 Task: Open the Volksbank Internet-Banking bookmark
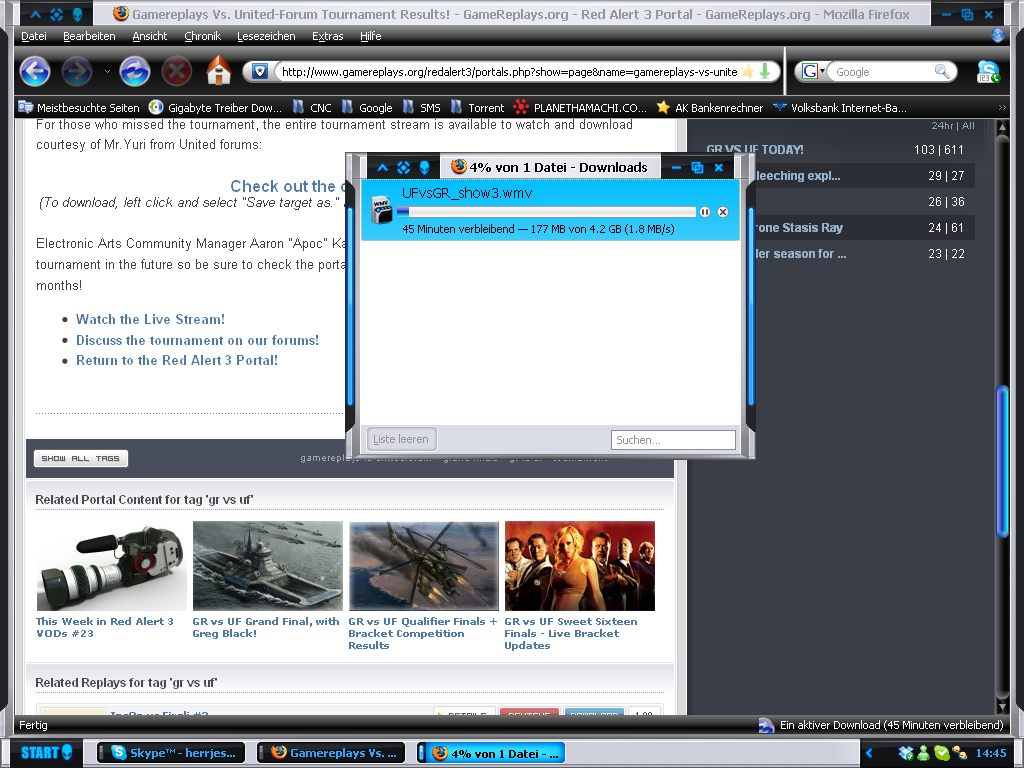click(x=840, y=108)
